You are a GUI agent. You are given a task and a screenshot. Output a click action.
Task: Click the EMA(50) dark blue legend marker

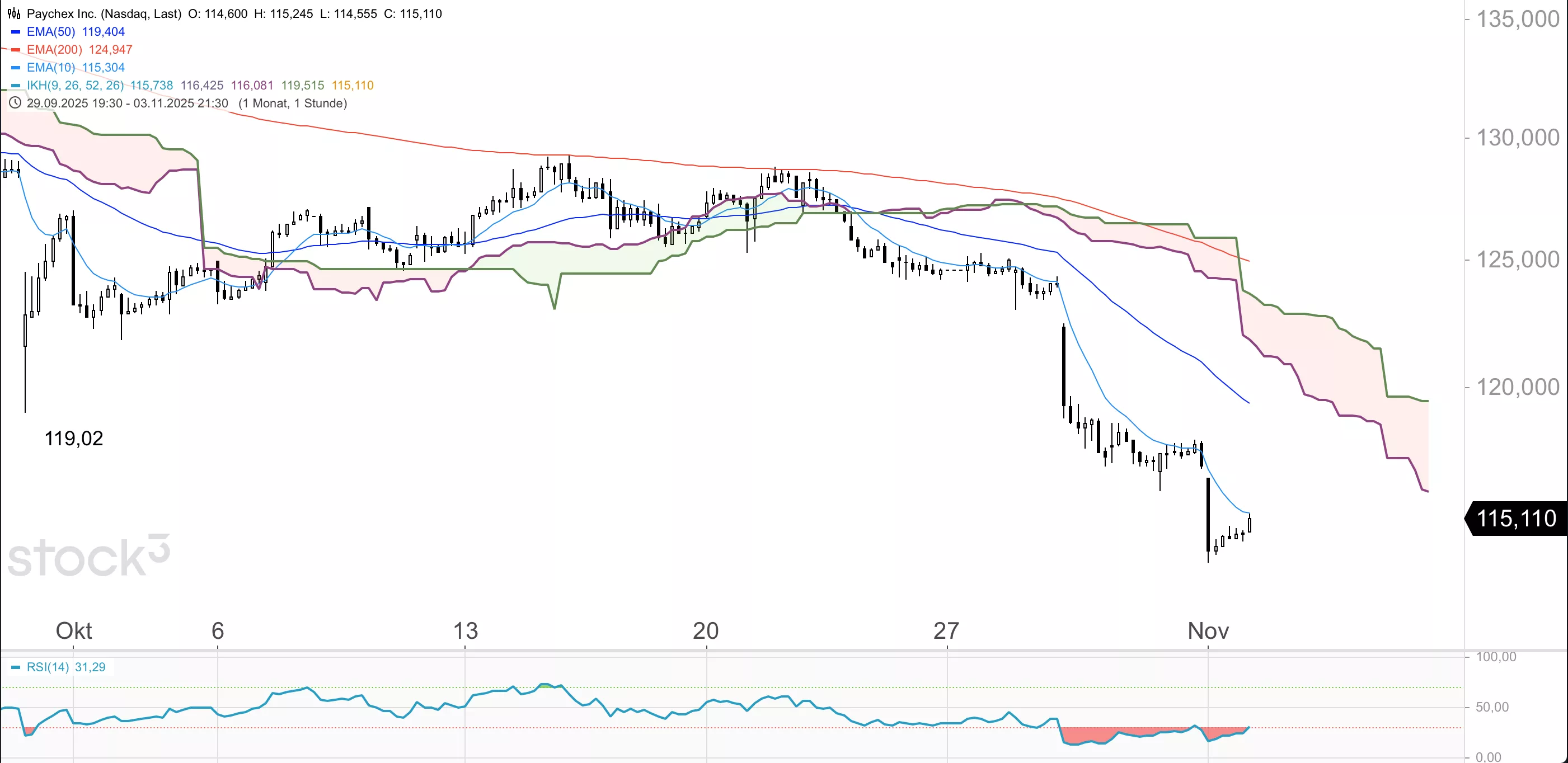tap(16, 32)
